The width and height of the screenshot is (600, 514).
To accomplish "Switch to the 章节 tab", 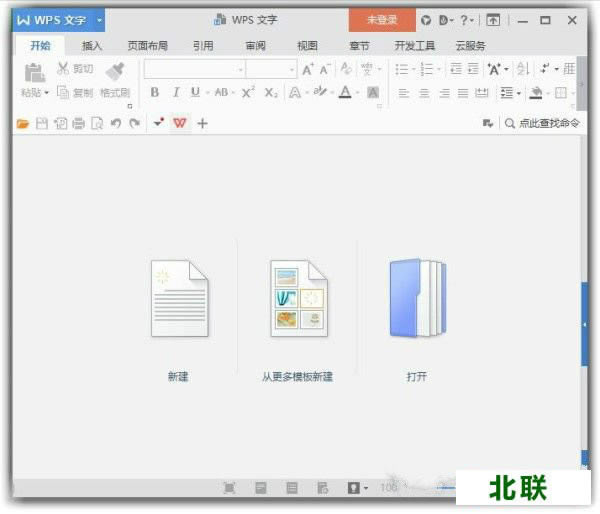I will click(359, 46).
